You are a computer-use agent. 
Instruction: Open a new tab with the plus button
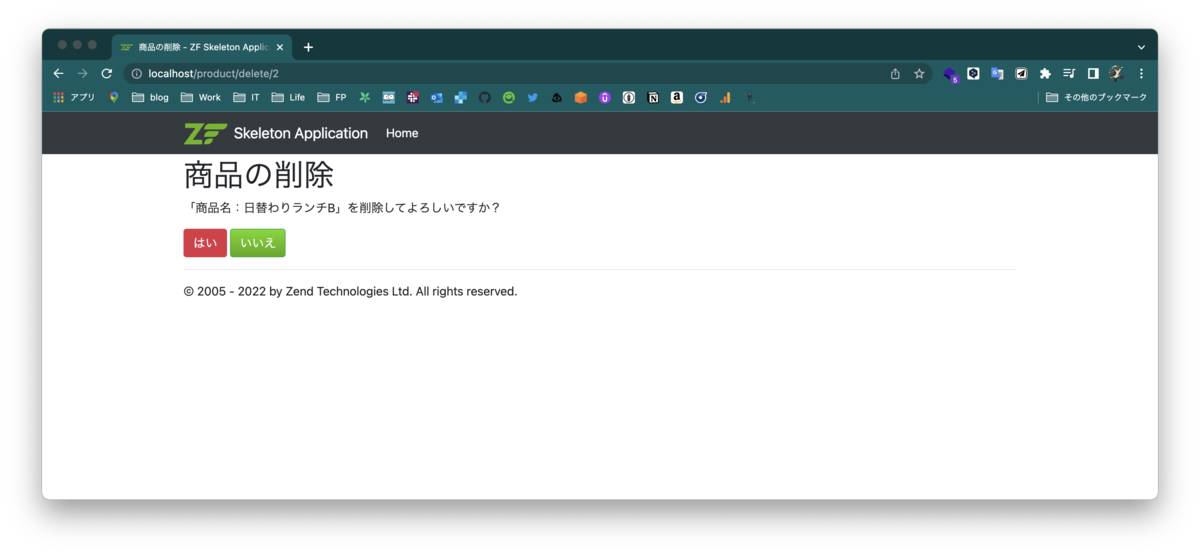click(308, 47)
